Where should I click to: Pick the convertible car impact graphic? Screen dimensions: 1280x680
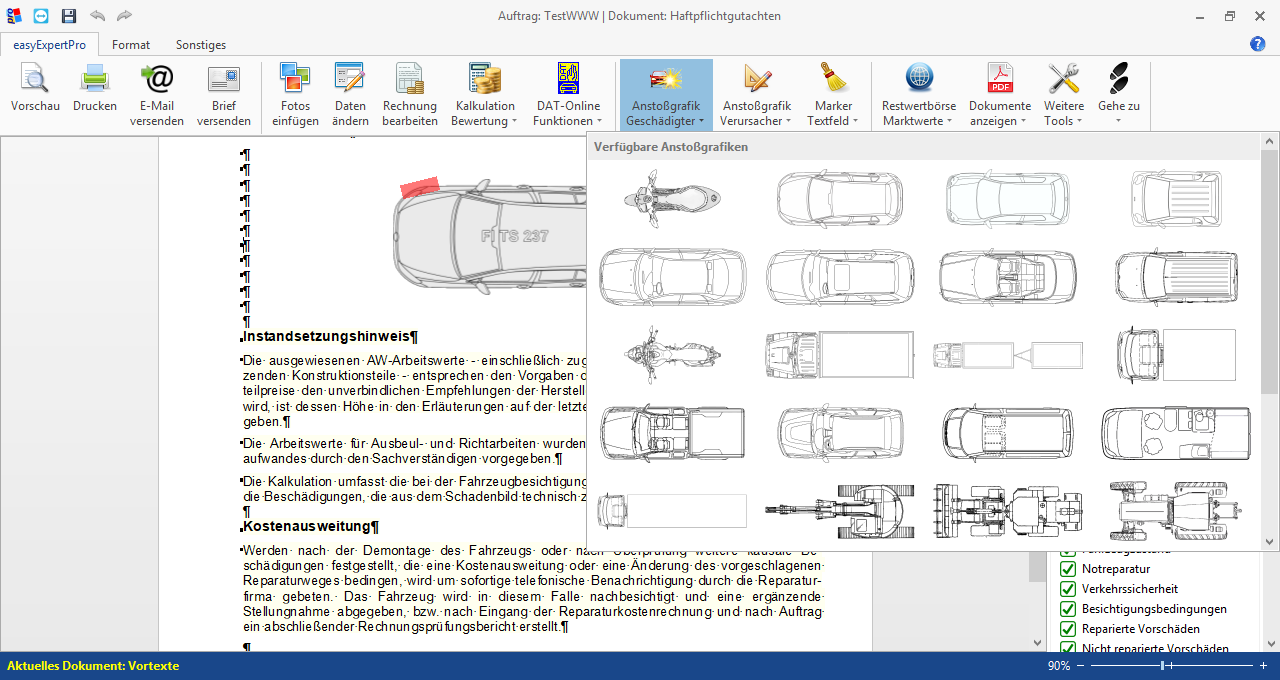coord(1008,275)
